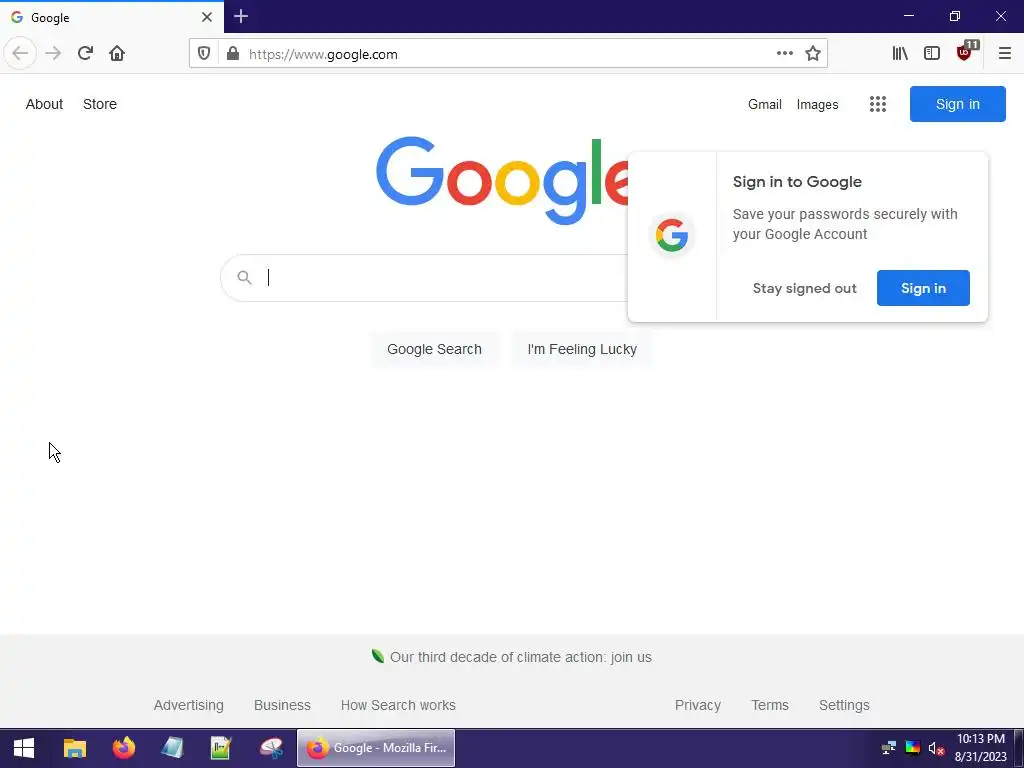Toggle the Firefox sidebar view
This screenshot has height=768, width=1024.
click(932, 54)
